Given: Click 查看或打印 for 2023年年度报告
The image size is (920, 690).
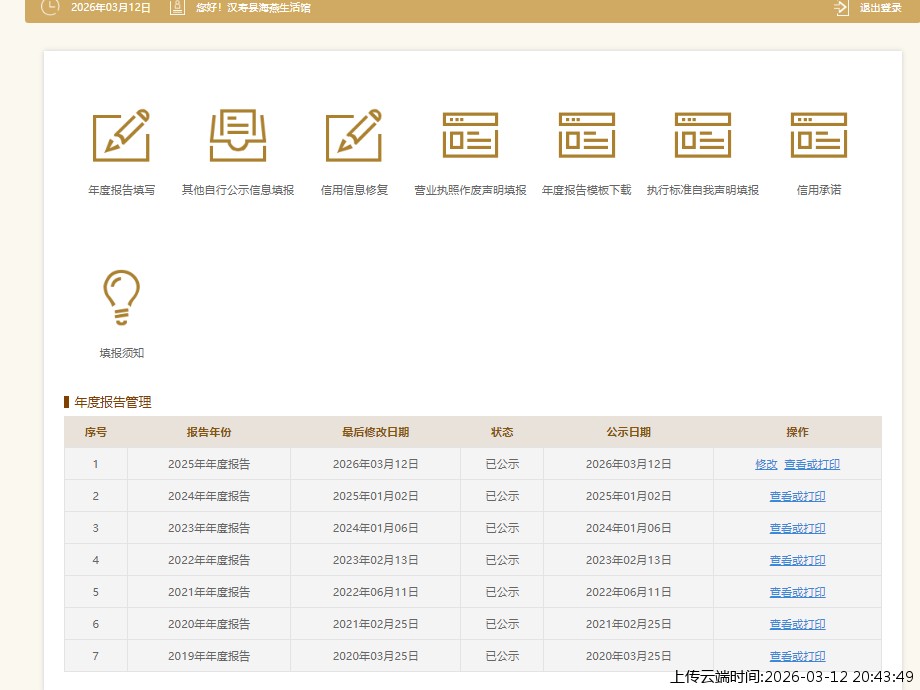Looking at the screenshot, I should 797,528.
